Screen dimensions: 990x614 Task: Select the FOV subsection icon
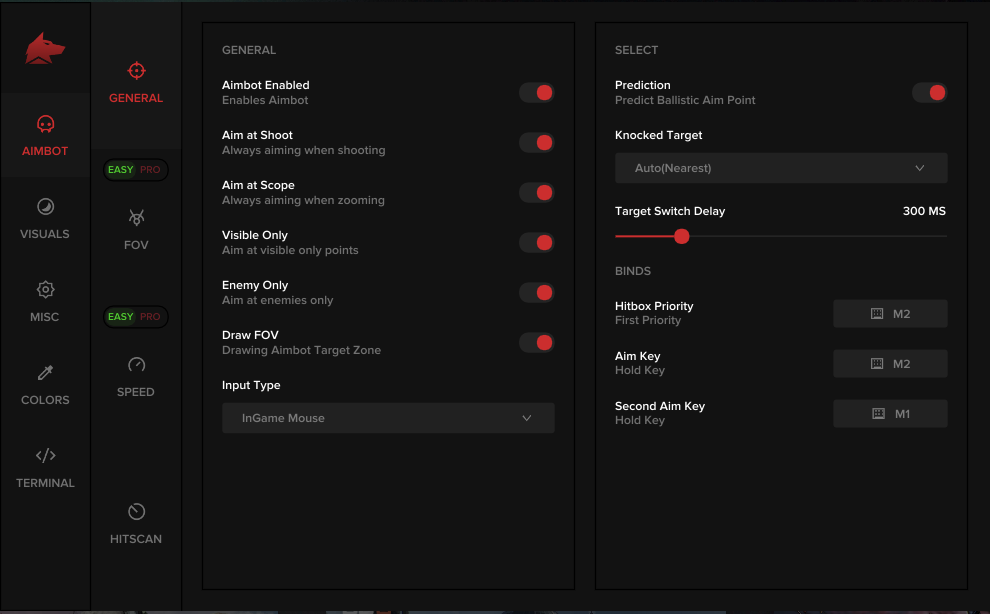click(x=135, y=228)
